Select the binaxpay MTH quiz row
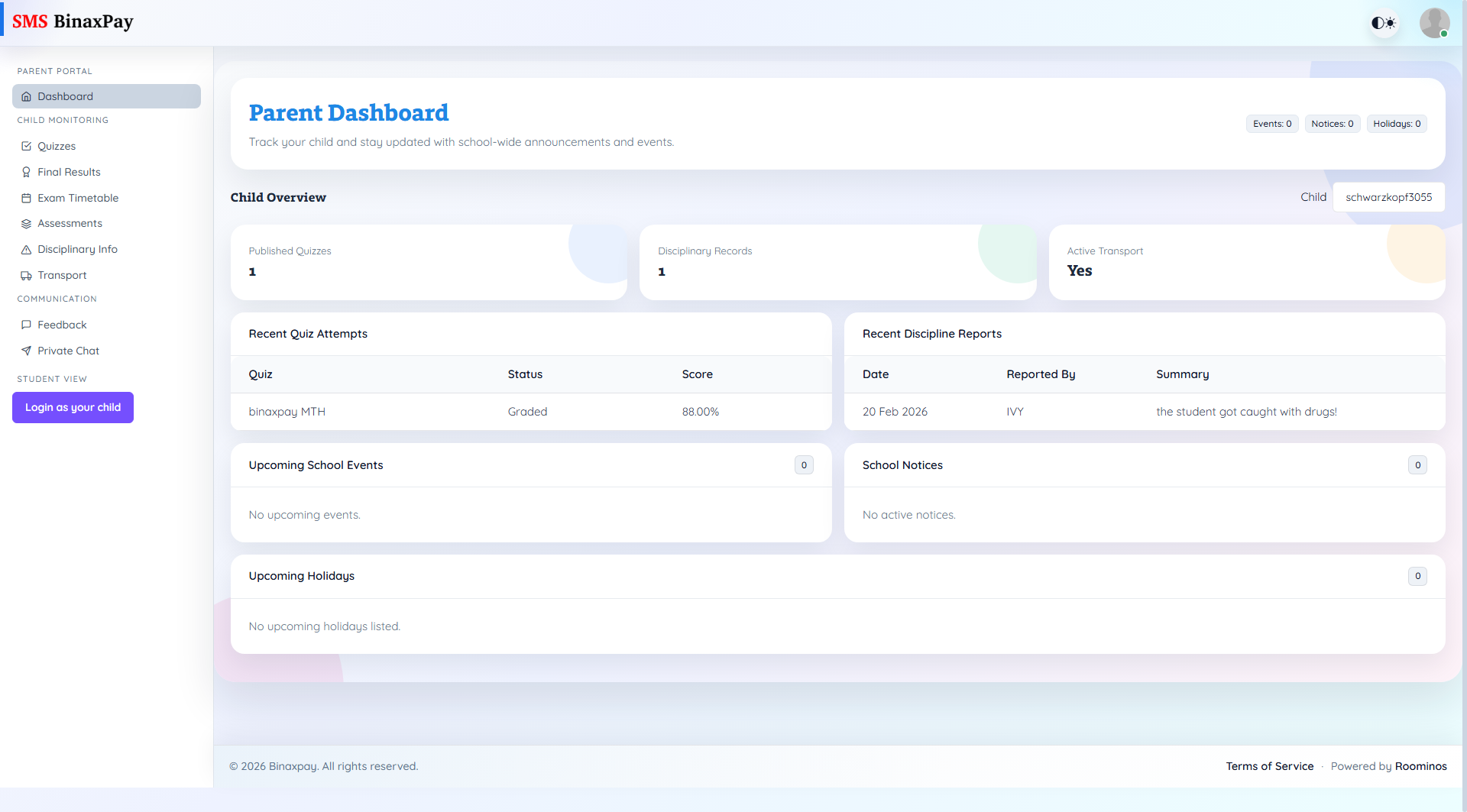The height and width of the screenshot is (812, 1467). pyautogui.click(x=287, y=411)
